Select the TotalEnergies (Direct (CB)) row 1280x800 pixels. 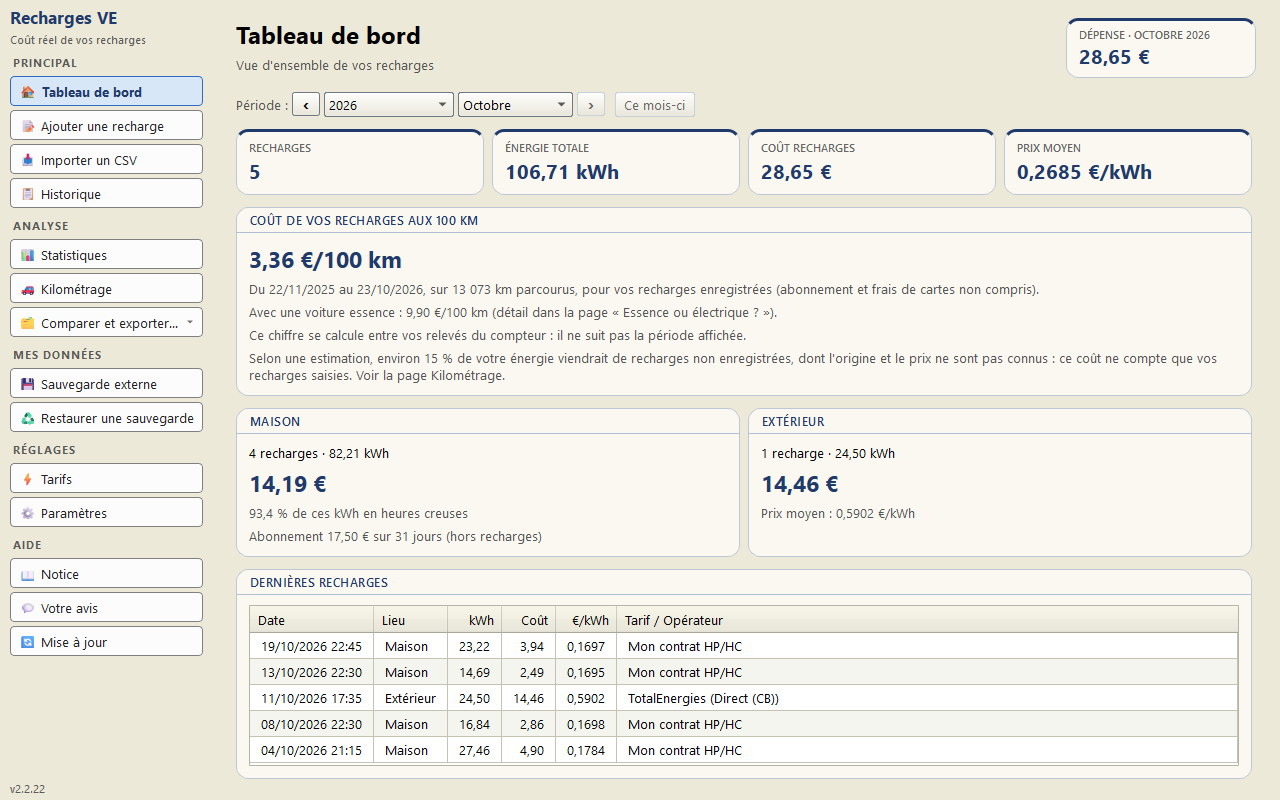point(744,698)
